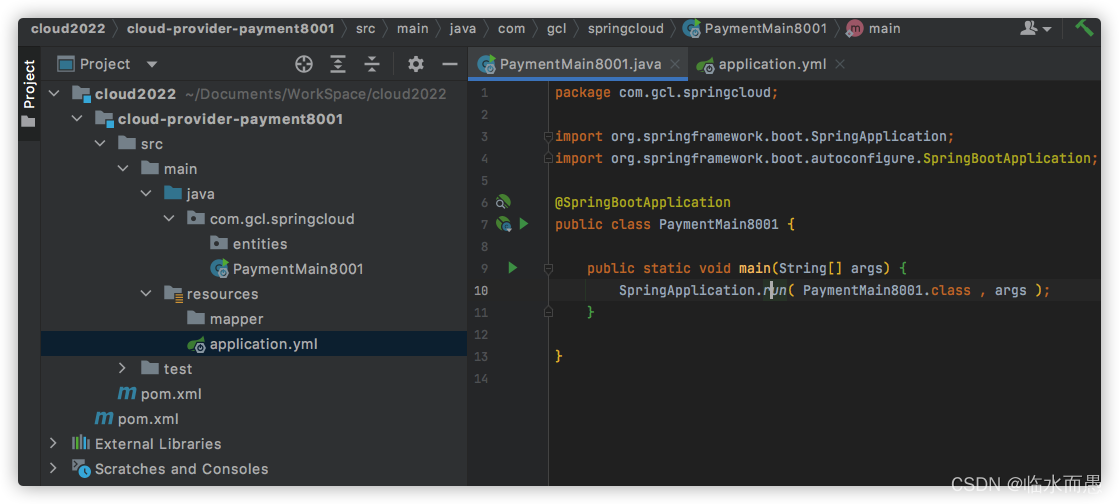Click cloud2022 breadcrumb
The width and height of the screenshot is (1119, 504).
[68, 29]
